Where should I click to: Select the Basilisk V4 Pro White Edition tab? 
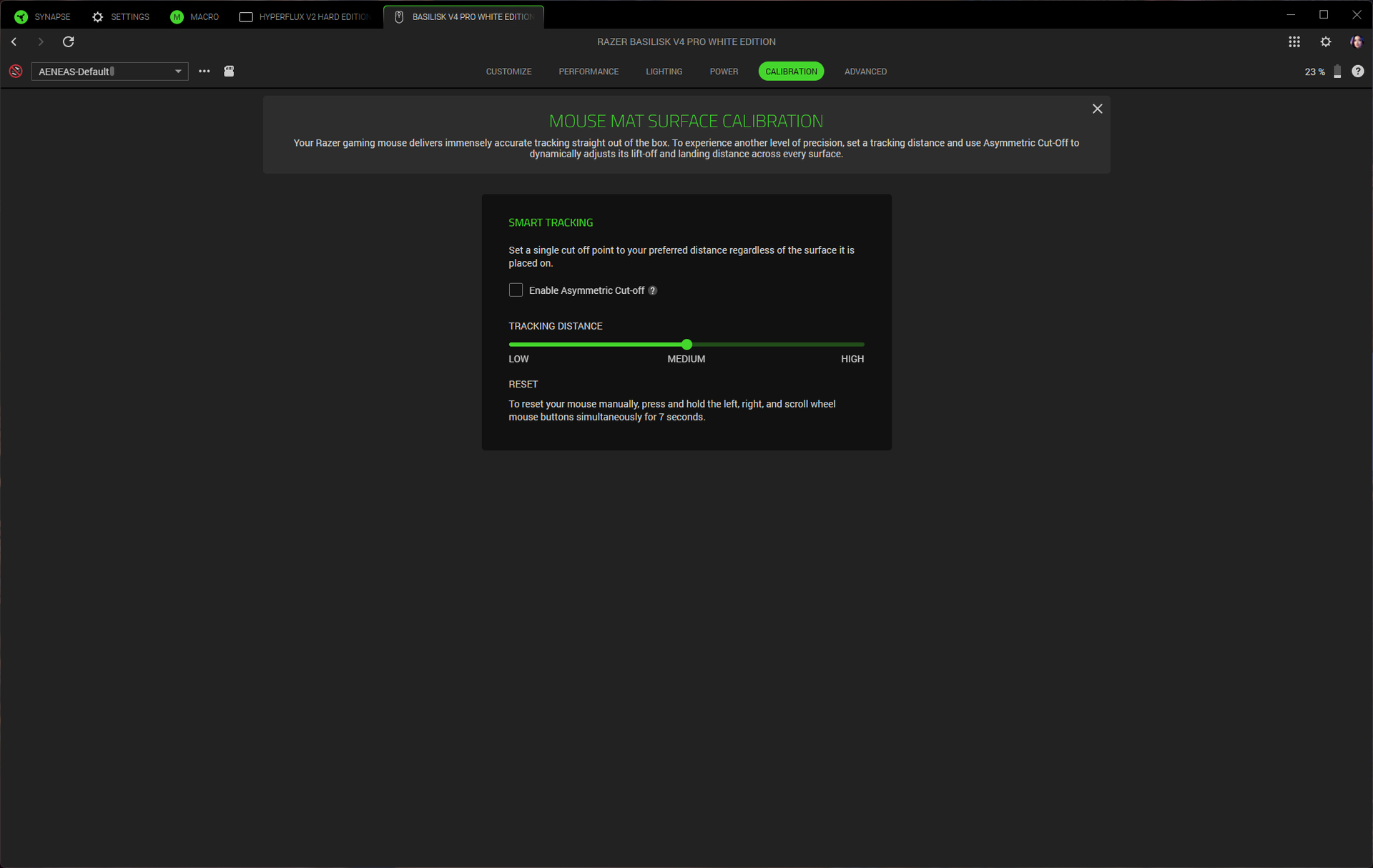point(463,16)
